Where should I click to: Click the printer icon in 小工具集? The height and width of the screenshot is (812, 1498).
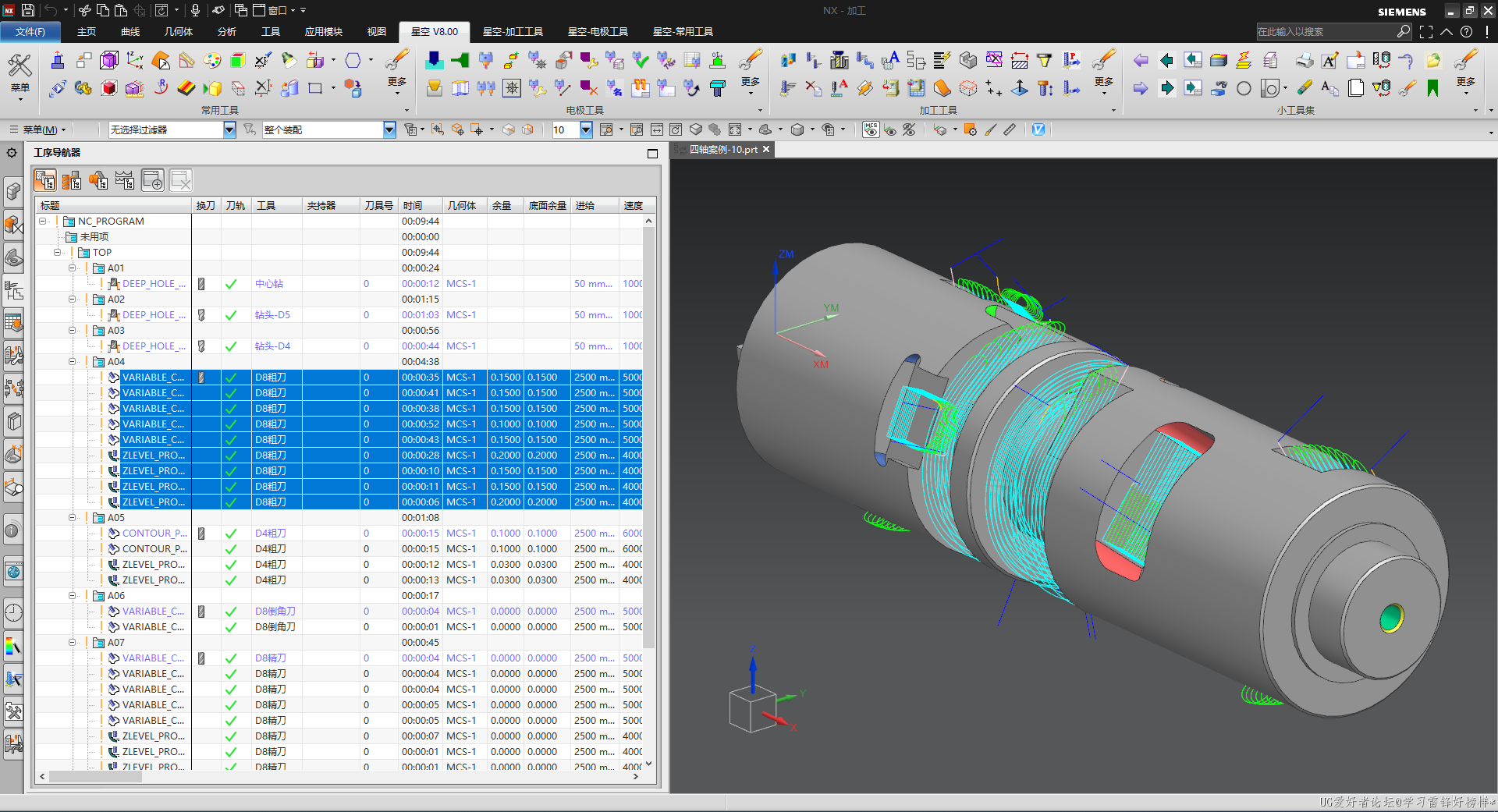(1305, 60)
